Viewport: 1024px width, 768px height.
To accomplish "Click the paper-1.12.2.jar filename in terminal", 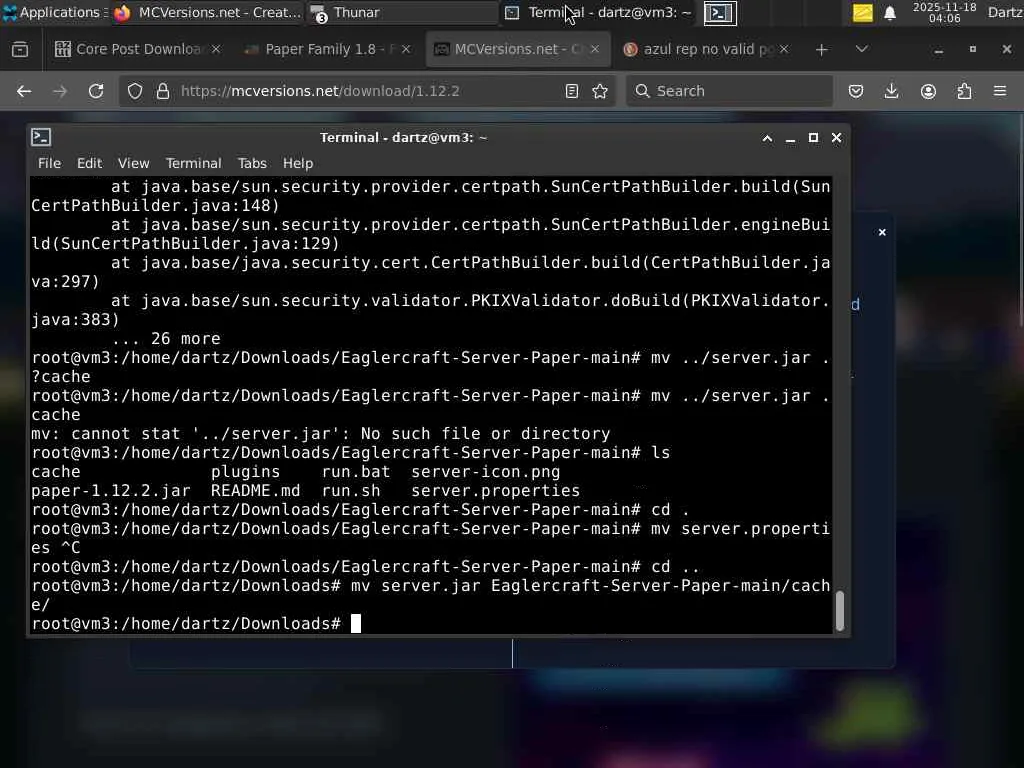I will [111, 490].
